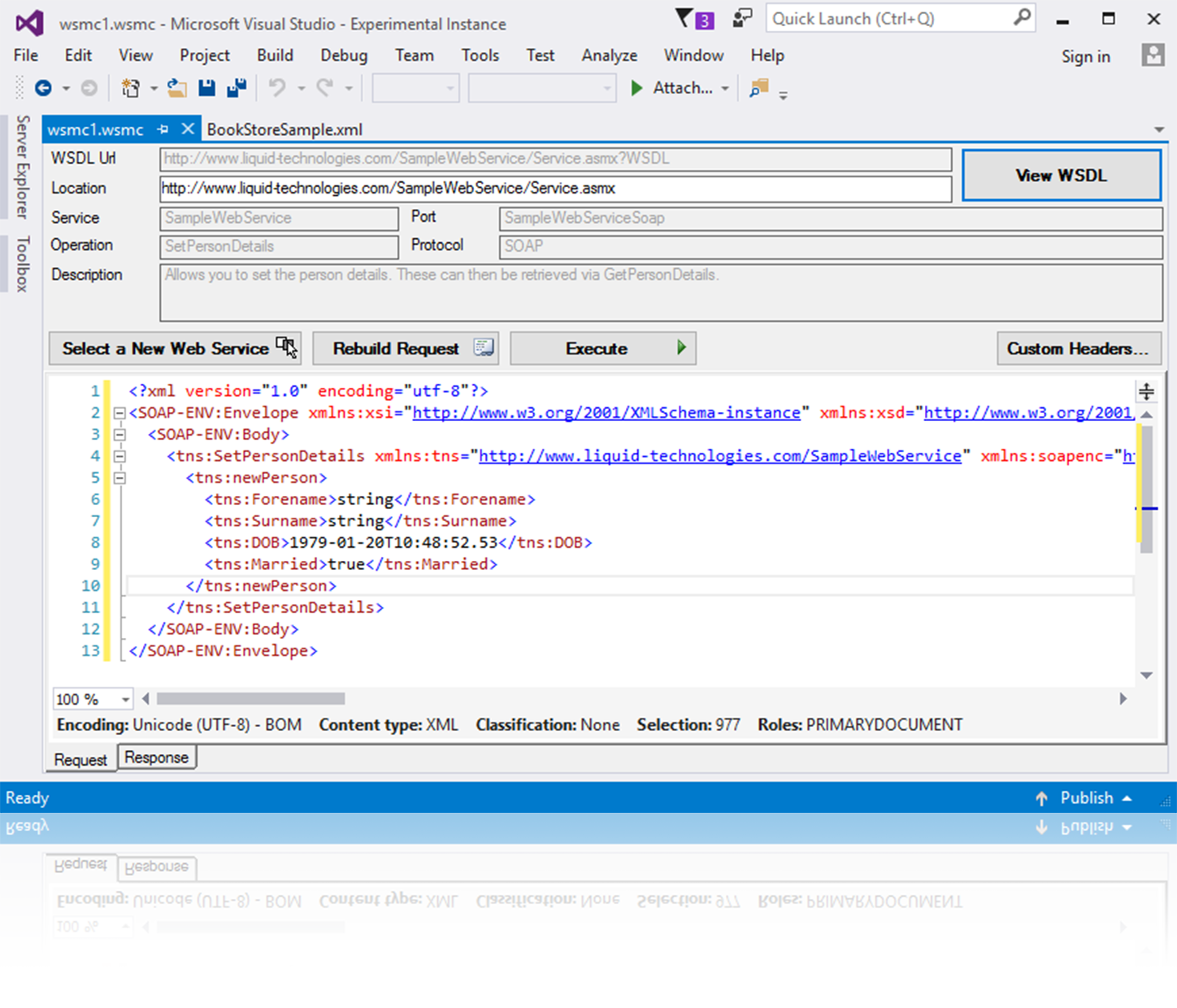Viewport: 1177px width, 1008px height.
Task: Click the View WSDL button
Action: click(1061, 175)
